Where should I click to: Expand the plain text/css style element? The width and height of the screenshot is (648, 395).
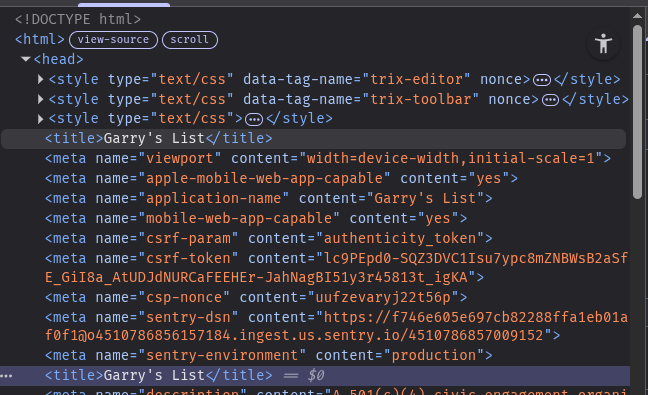tap(40, 119)
